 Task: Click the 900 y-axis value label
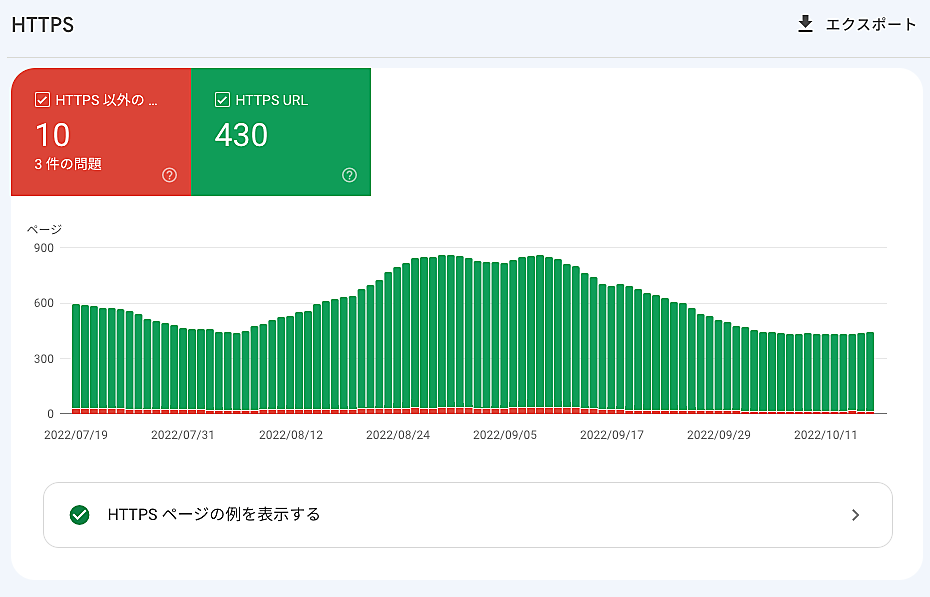[x=43, y=247]
